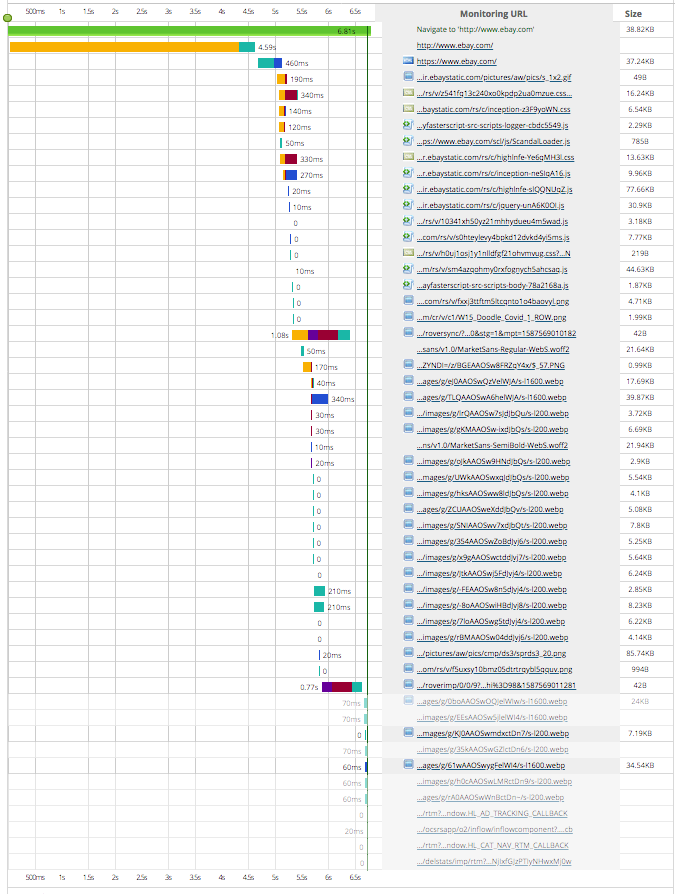Click the image icon beside 61wAAOSwygFelWI4 webp
The height and width of the screenshot is (894, 683).
pos(408,764)
